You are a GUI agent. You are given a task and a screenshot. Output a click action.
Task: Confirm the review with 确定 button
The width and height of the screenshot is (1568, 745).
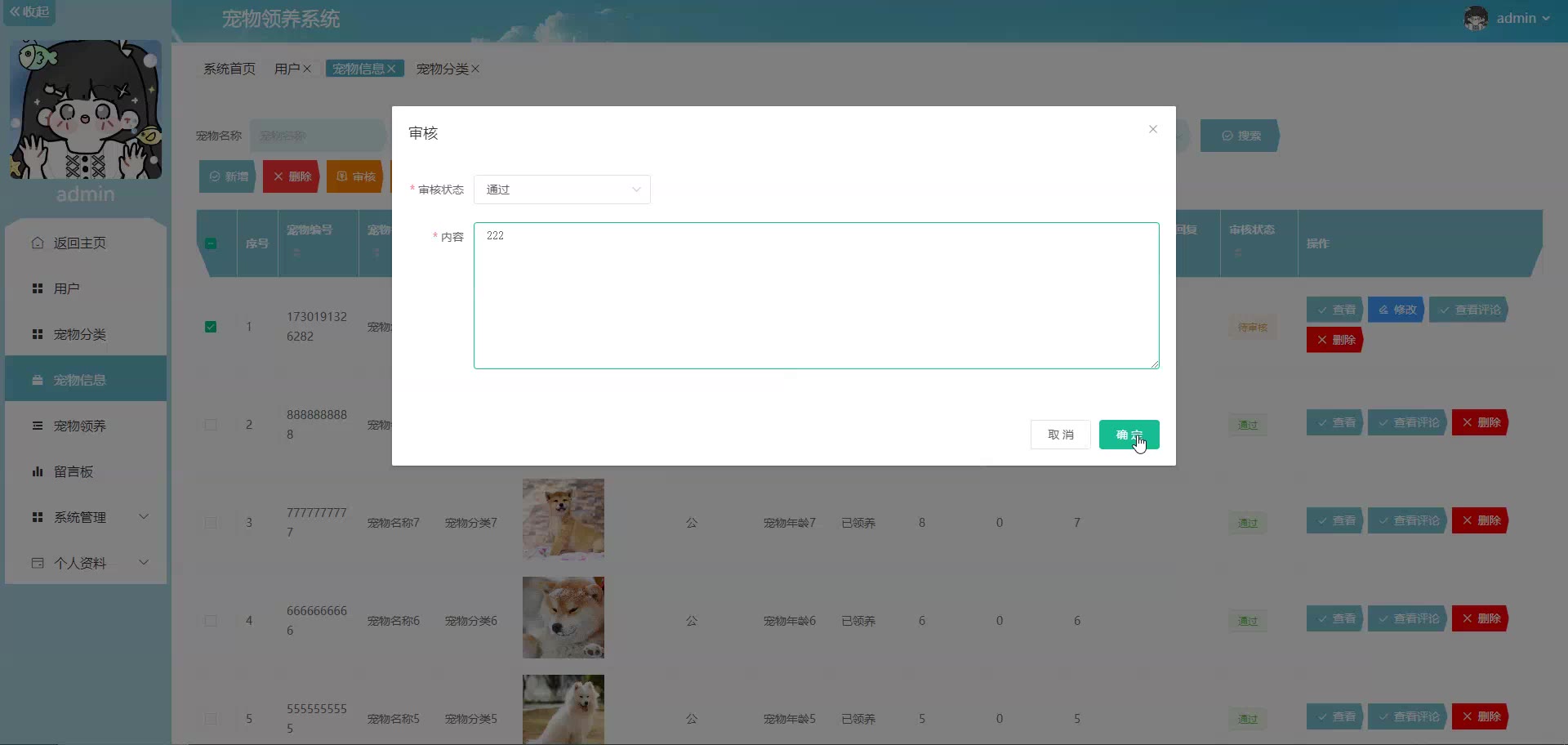(1129, 435)
